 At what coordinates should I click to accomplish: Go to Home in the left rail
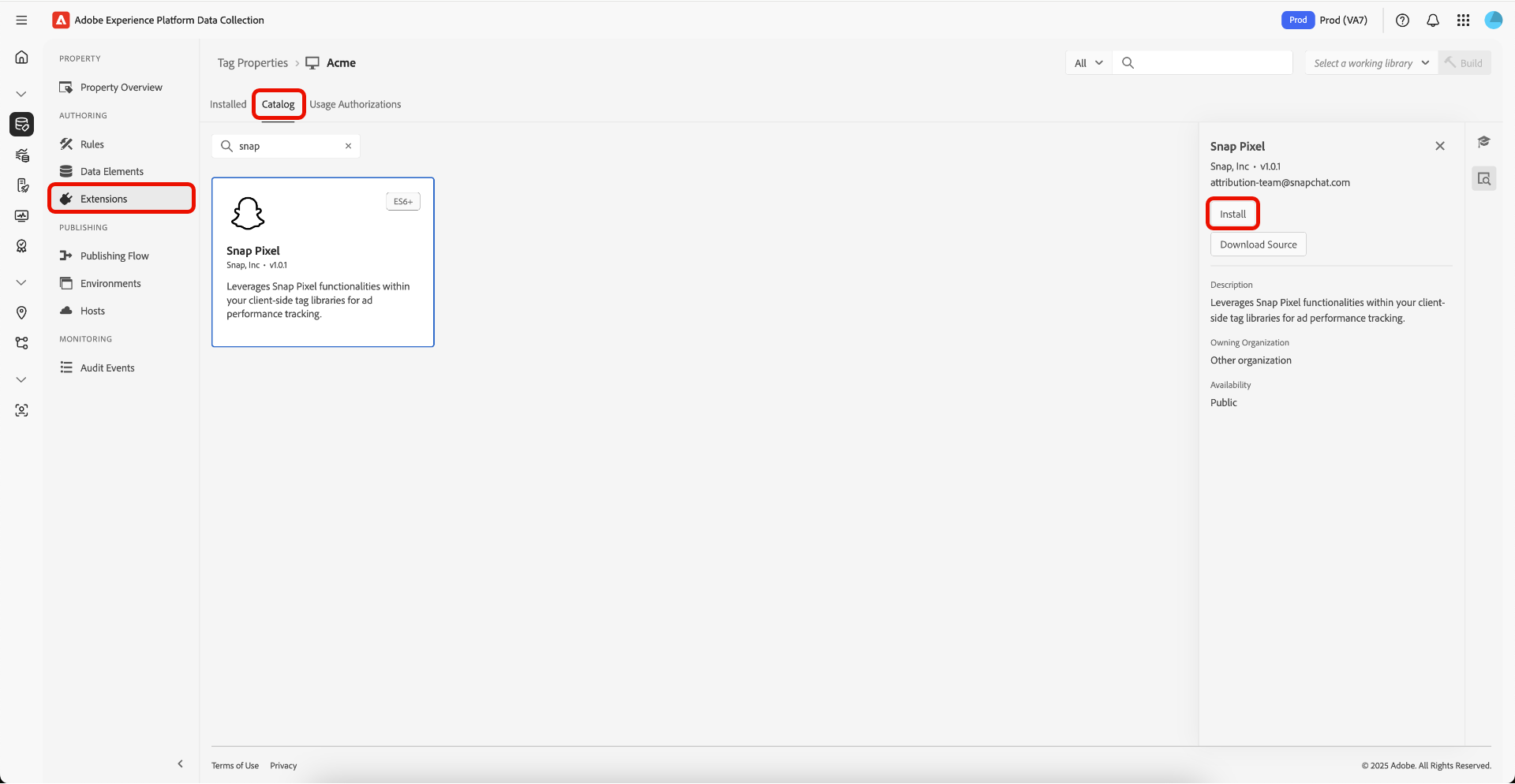tap(21, 57)
